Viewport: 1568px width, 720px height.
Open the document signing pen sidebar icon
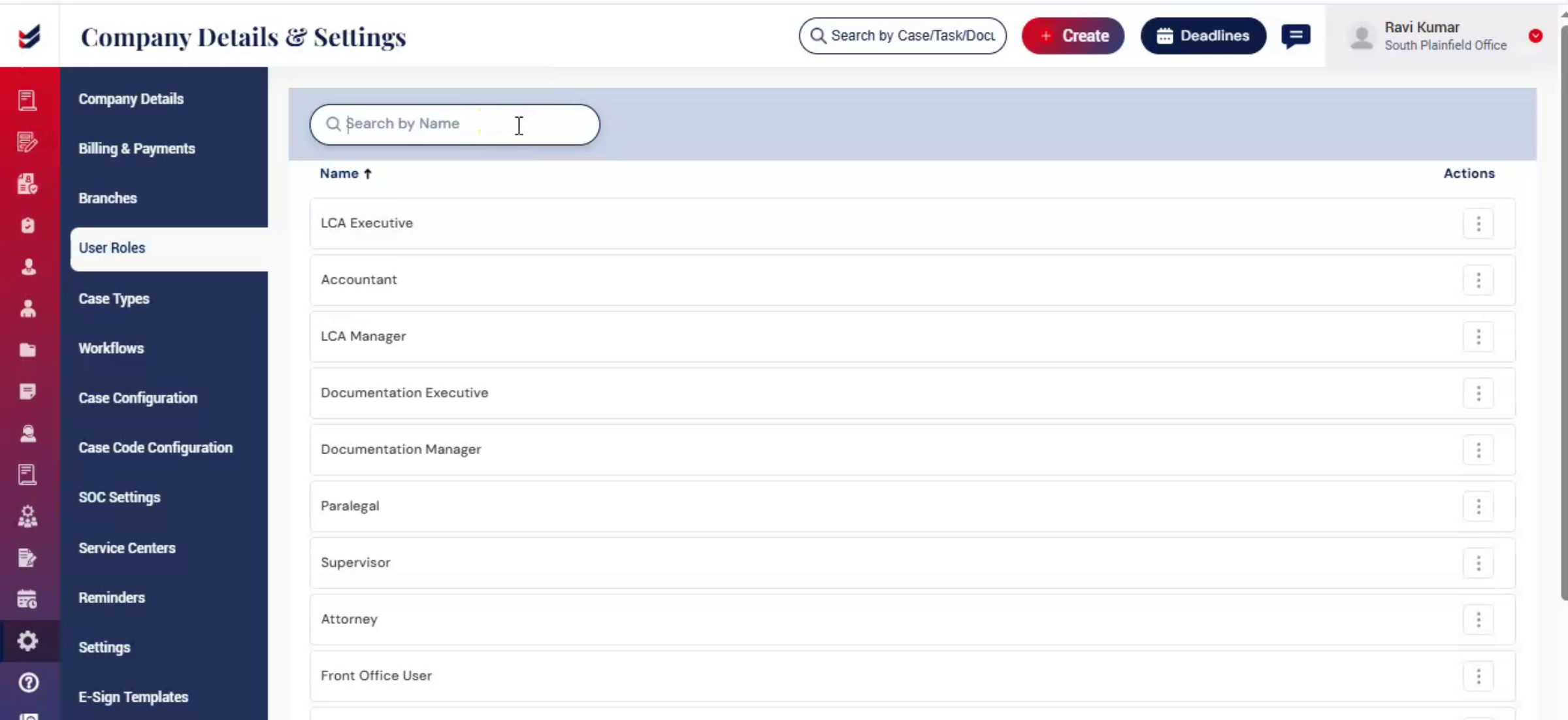[27, 557]
